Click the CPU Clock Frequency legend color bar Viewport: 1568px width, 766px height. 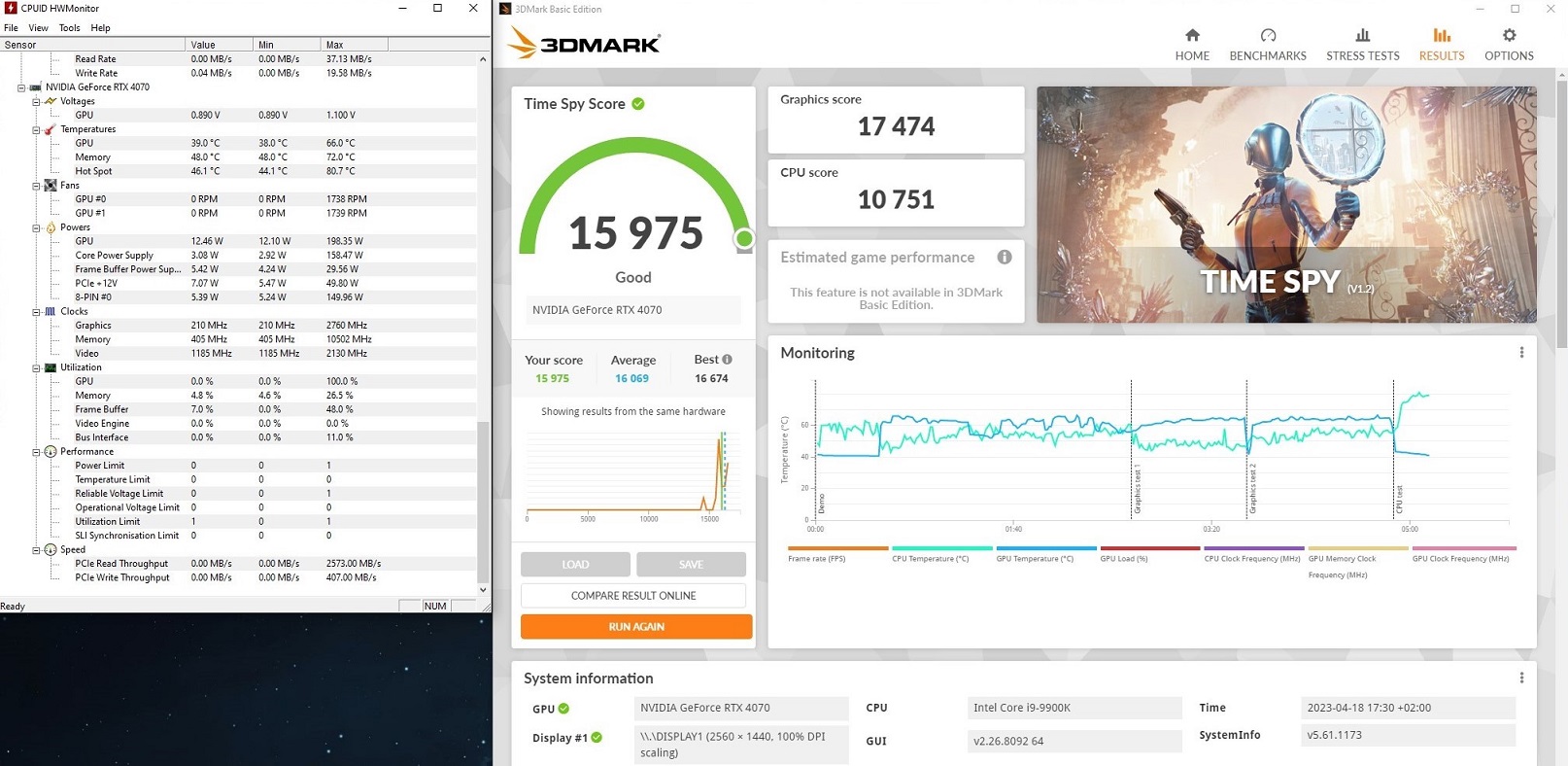[1253, 548]
